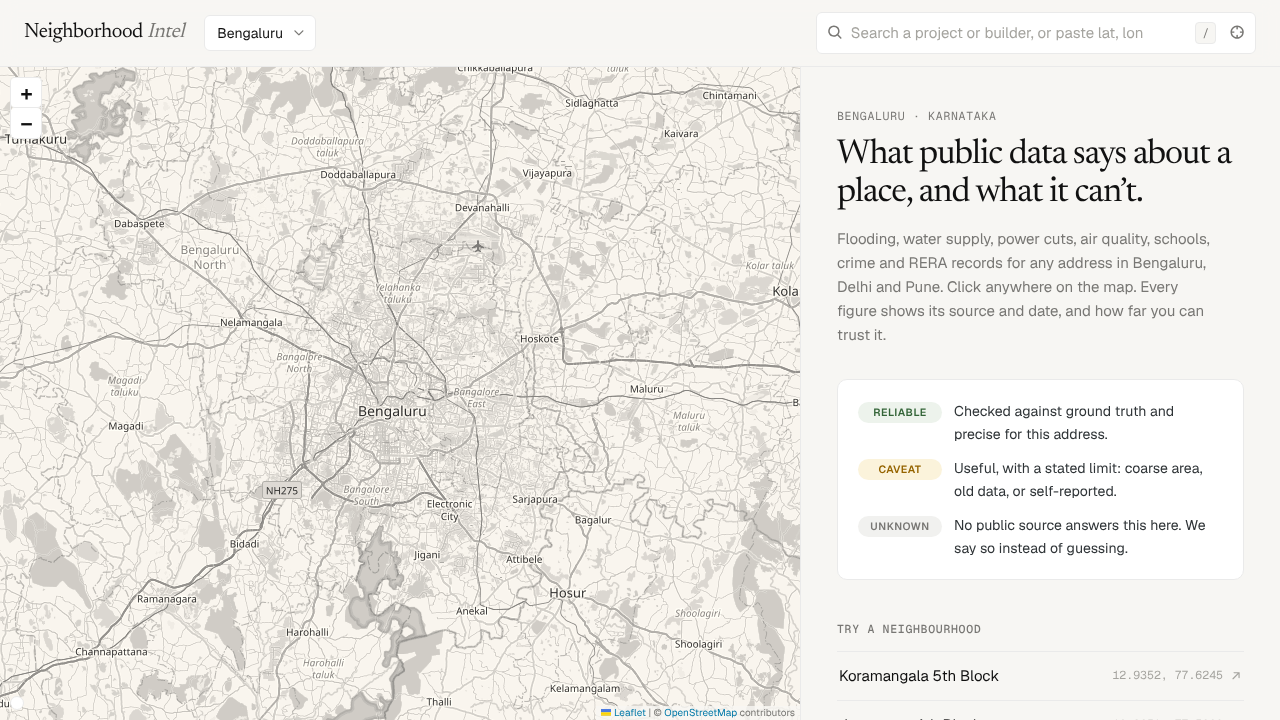1280x720 pixels.
Task: Click Channapattana on the map
Action: click(x=111, y=652)
